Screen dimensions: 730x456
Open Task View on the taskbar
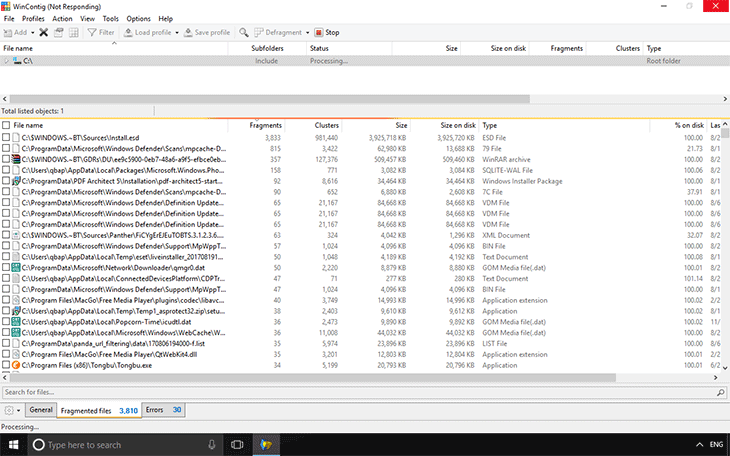pyautogui.click(x=237, y=445)
